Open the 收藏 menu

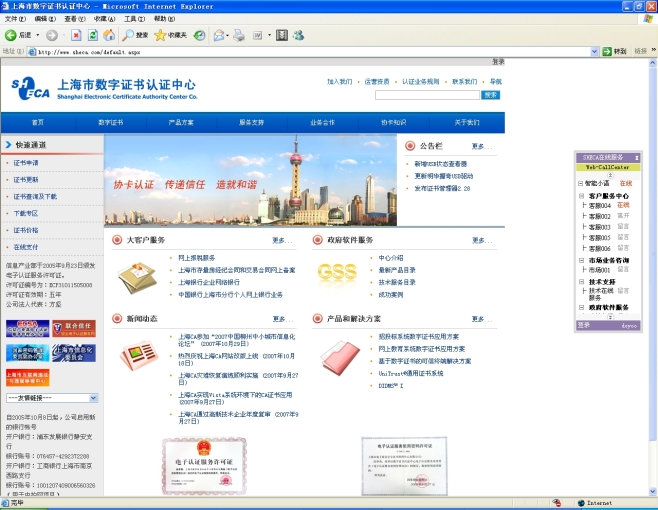pos(104,19)
